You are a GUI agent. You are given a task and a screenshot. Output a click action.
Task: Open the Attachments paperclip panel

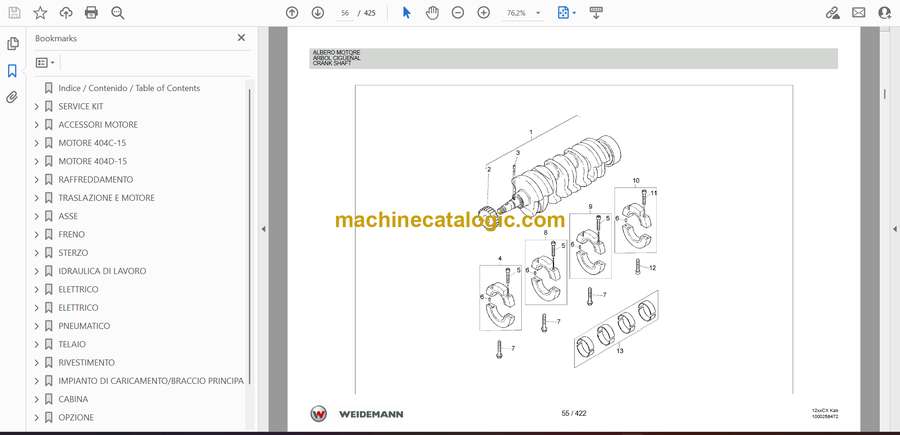coord(12,97)
